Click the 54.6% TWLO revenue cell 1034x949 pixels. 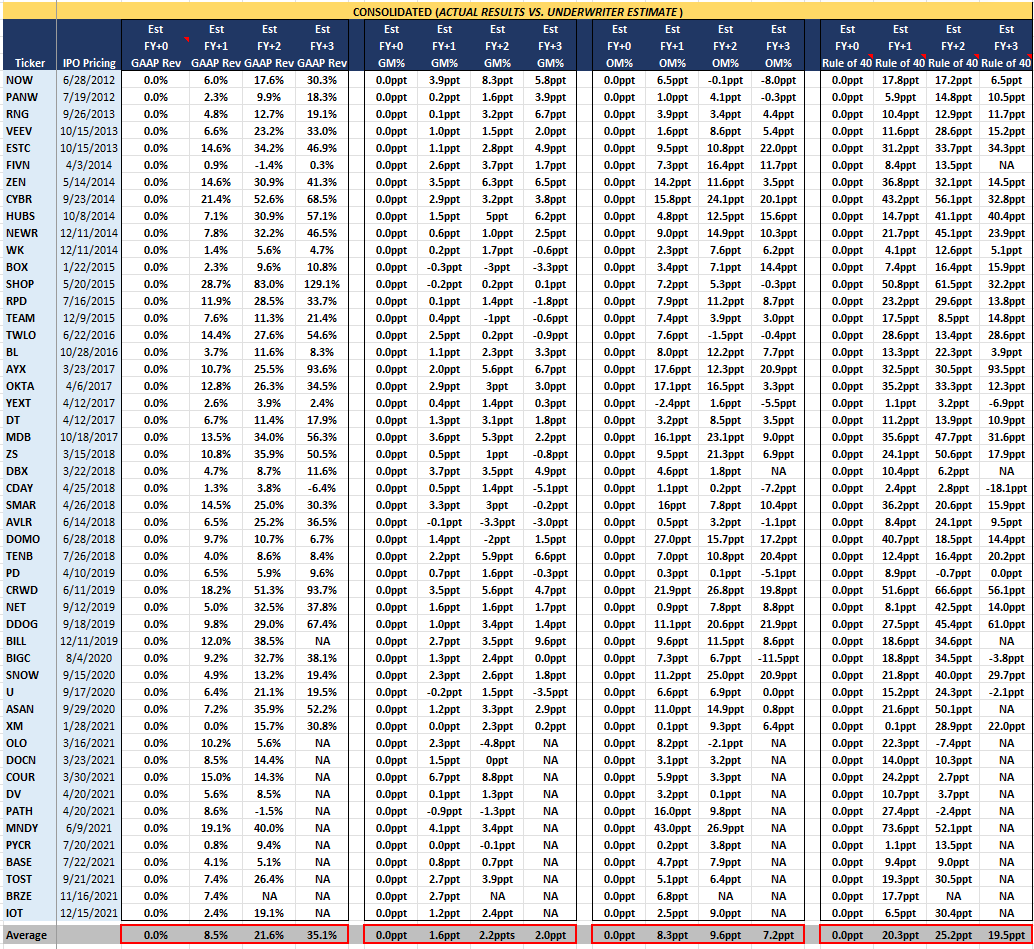(322, 335)
